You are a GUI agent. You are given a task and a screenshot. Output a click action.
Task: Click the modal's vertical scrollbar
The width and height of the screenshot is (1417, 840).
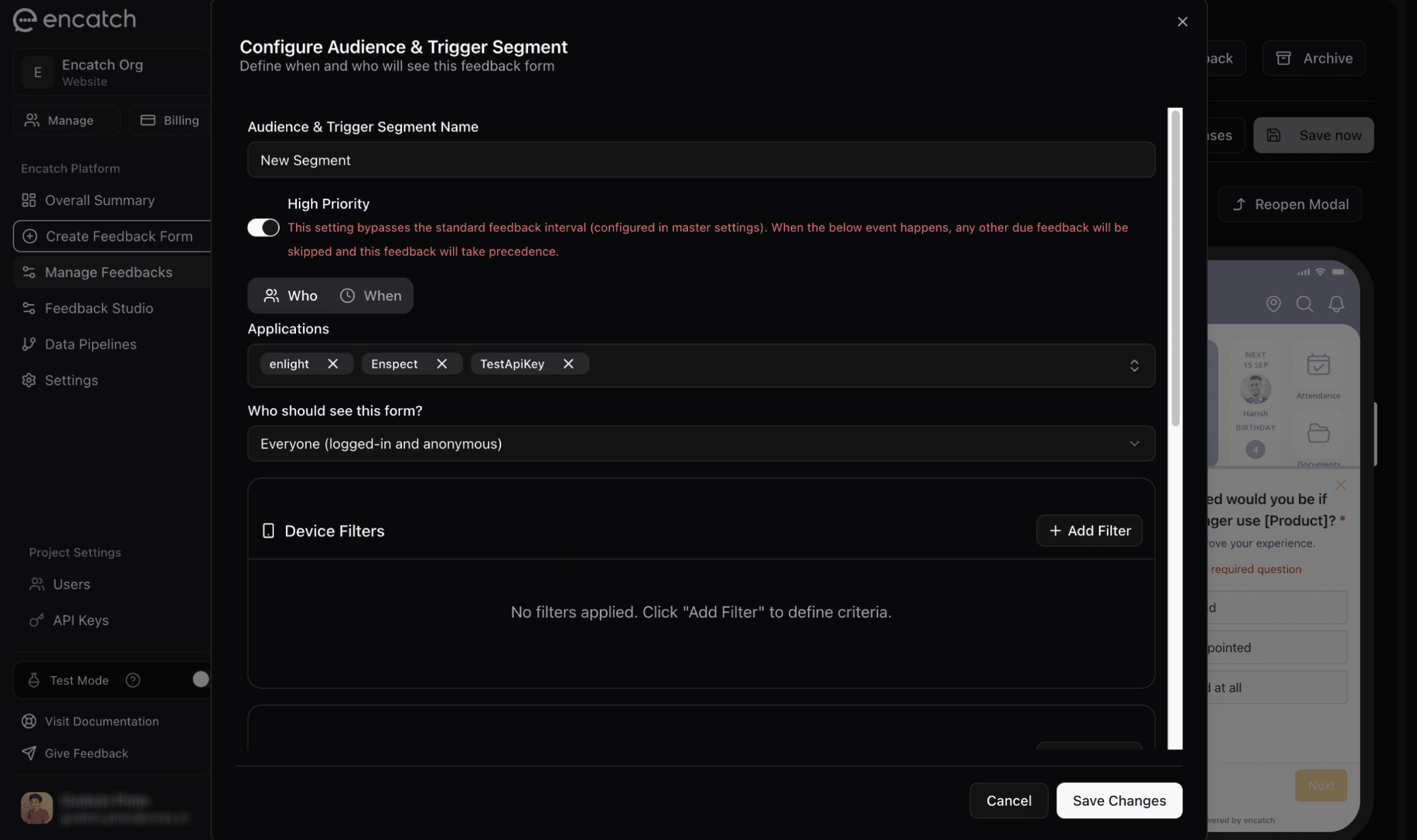(1175, 268)
